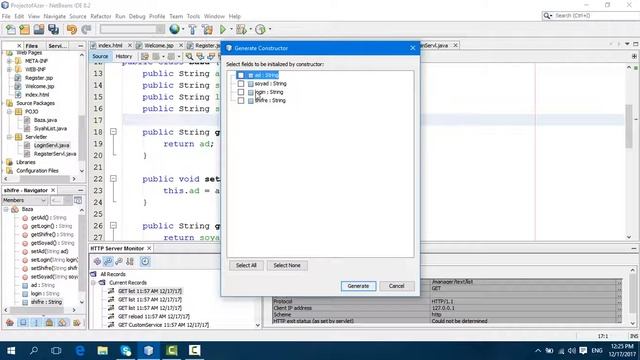Image resolution: width=640 pixels, height=360 pixels.
Task: Click the Windows Start button
Action: pyautogui.click(x=11, y=351)
